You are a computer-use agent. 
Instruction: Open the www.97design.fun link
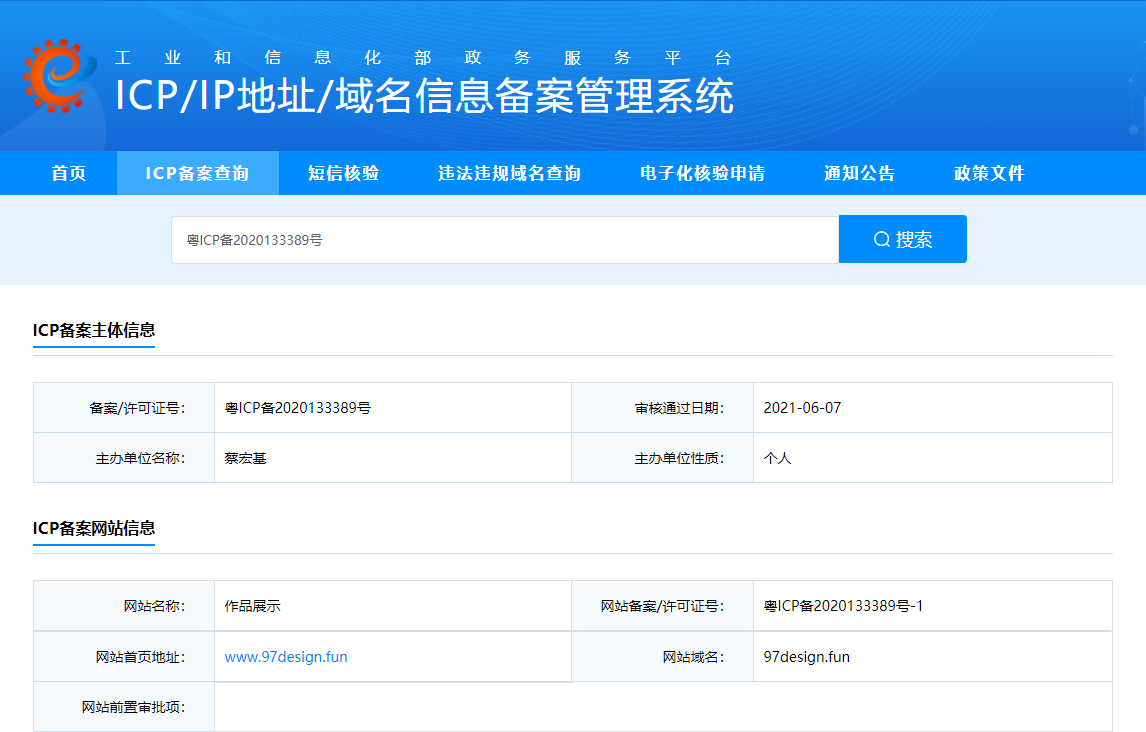[x=286, y=657]
